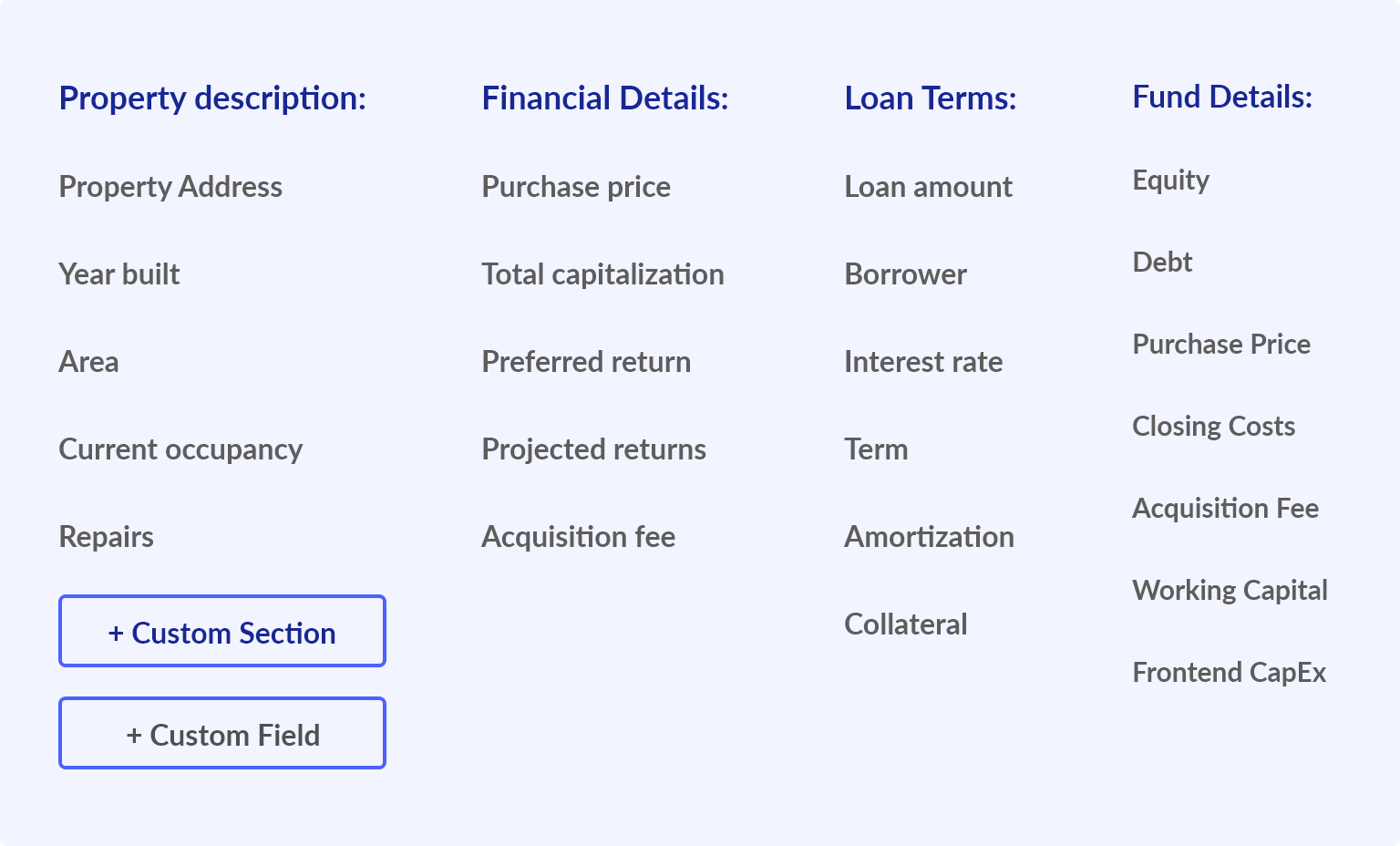Select the Loan amount field
The image size is (1400, 846).
(929, 187)
